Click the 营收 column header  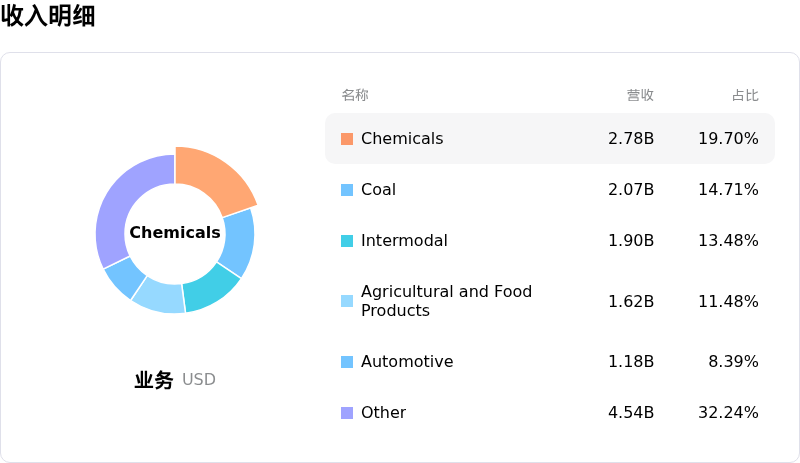tap(640, 95)
